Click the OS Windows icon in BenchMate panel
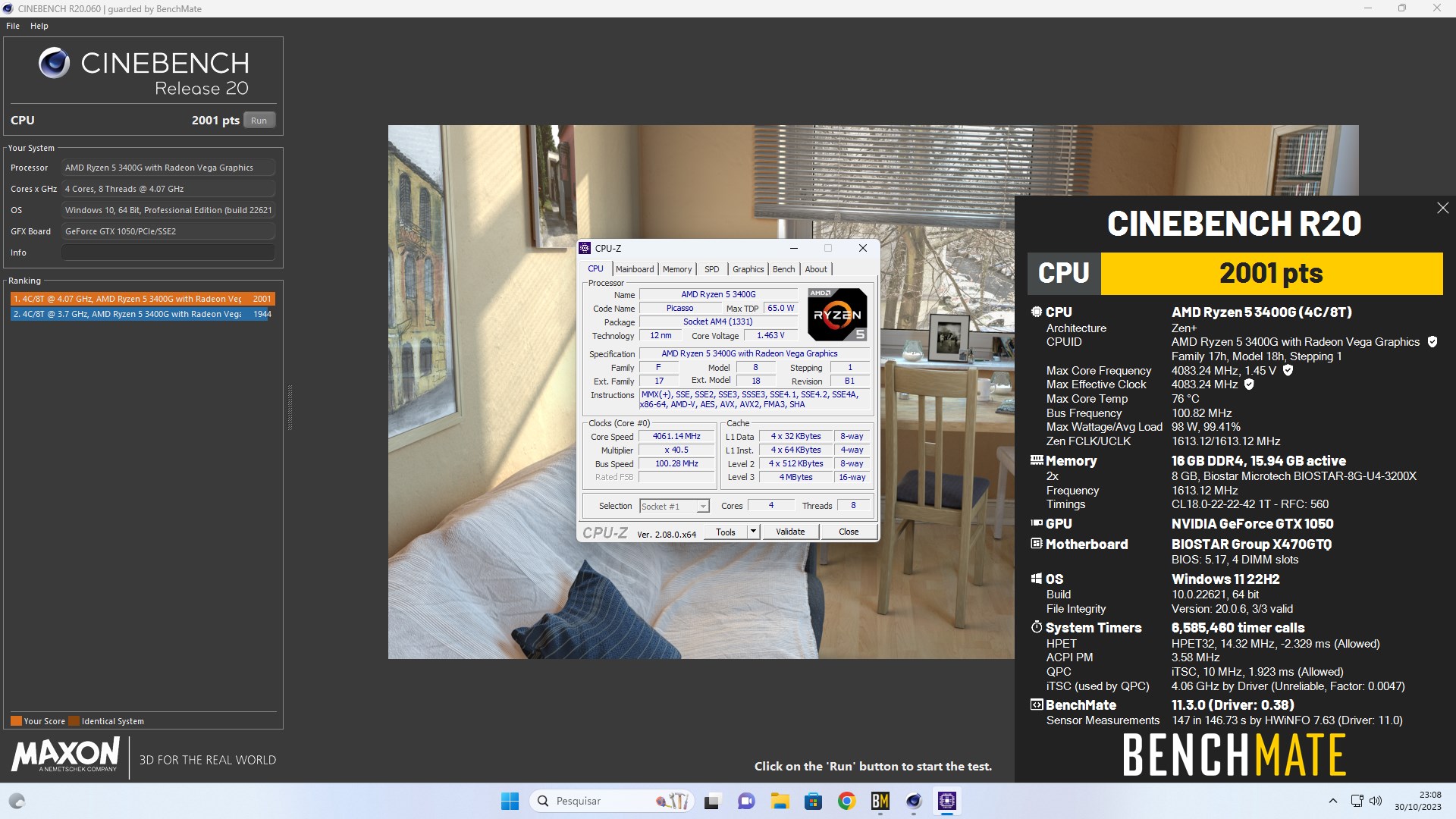 [1037, 579]
